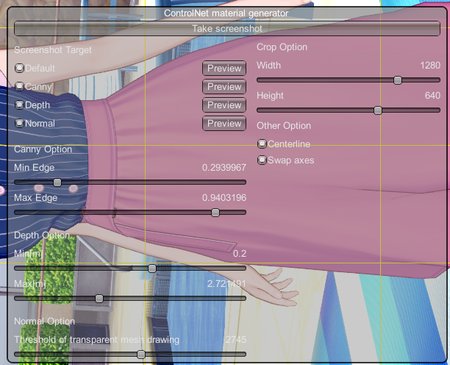Click the Max Edge slider handle
This screenshot has height=365, width=450.
click(216, 212)
